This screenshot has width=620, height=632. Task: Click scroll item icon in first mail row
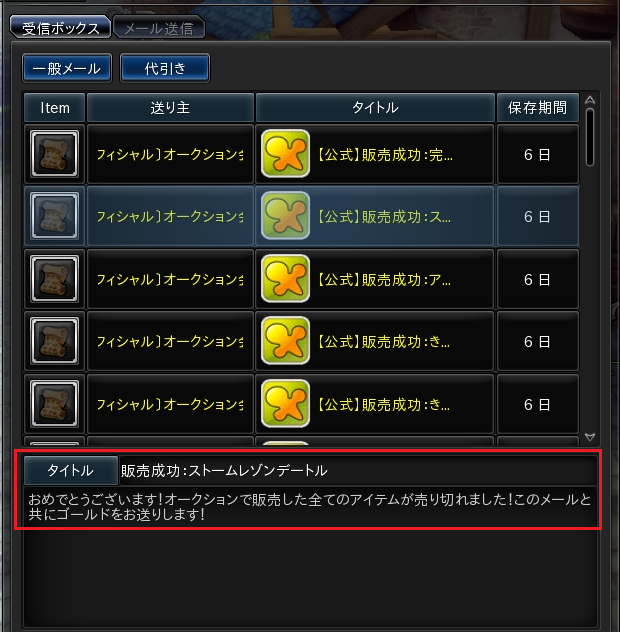54,154
